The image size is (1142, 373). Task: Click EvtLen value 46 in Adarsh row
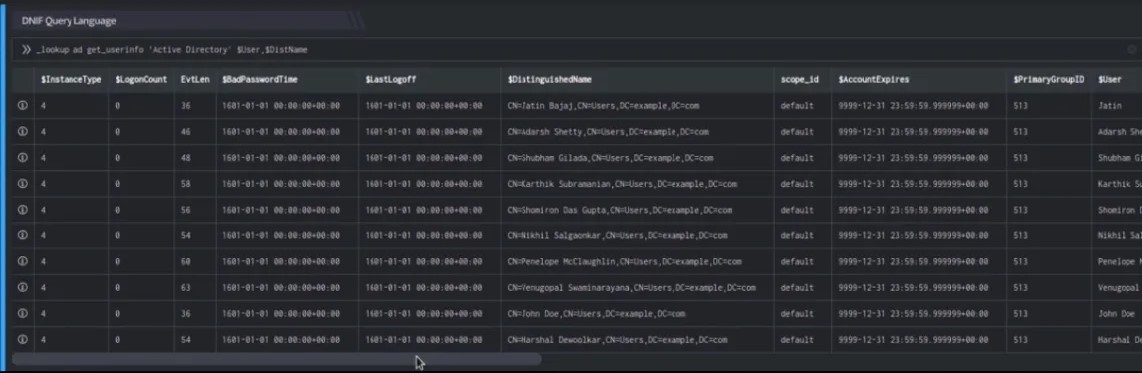point(186,132)
